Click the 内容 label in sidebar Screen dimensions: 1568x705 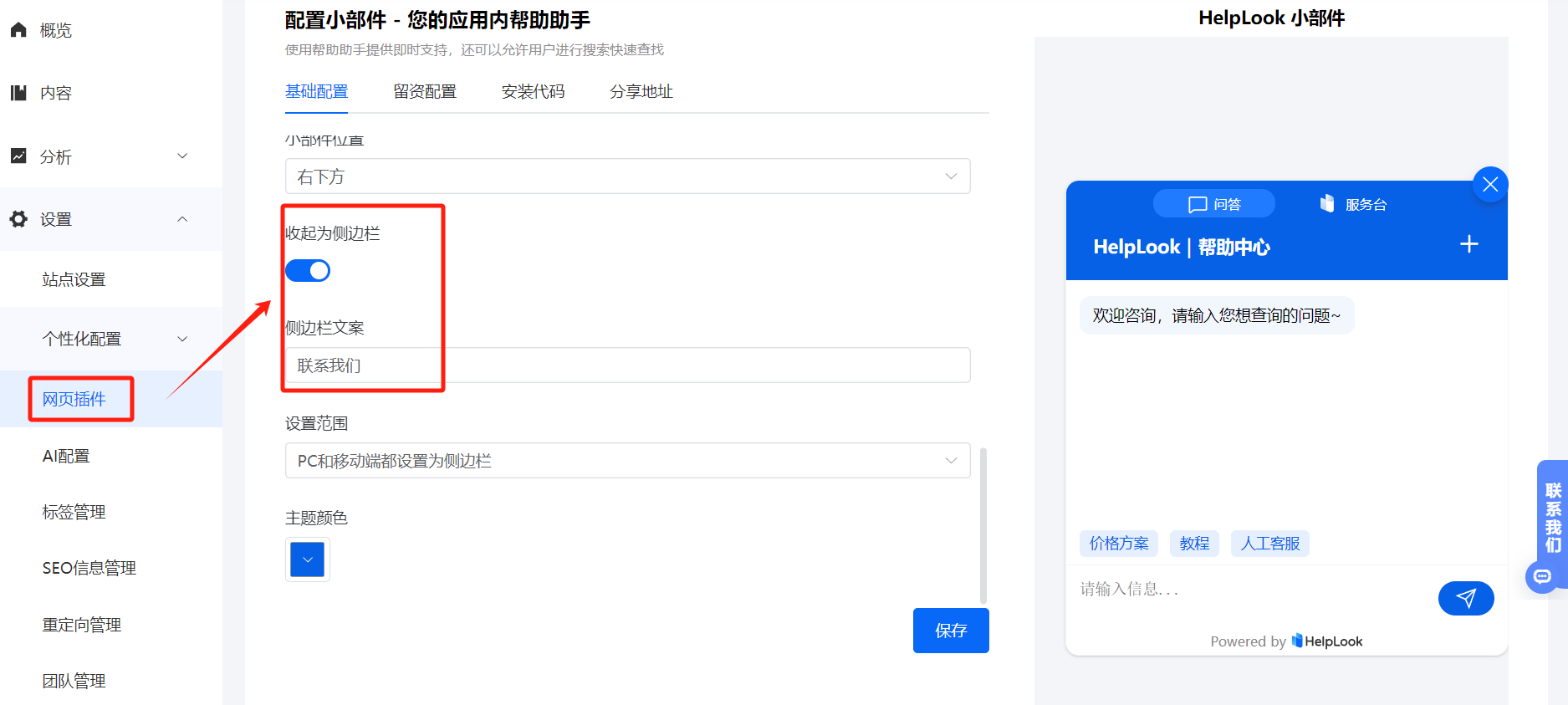pyautogui.click(x=56, y=93)
